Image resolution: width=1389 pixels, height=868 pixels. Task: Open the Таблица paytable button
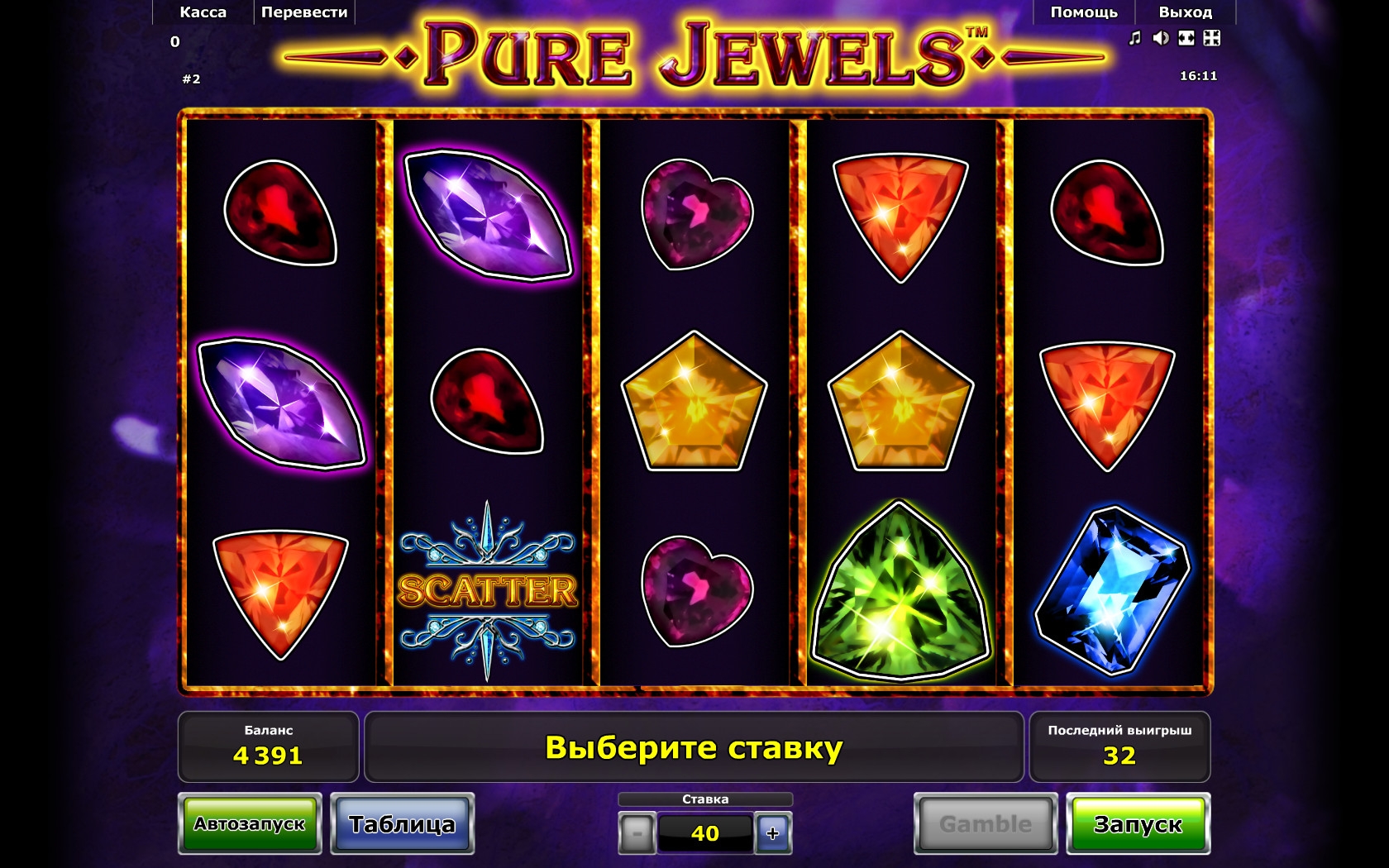pyautogui.click(x=403, y=824)
